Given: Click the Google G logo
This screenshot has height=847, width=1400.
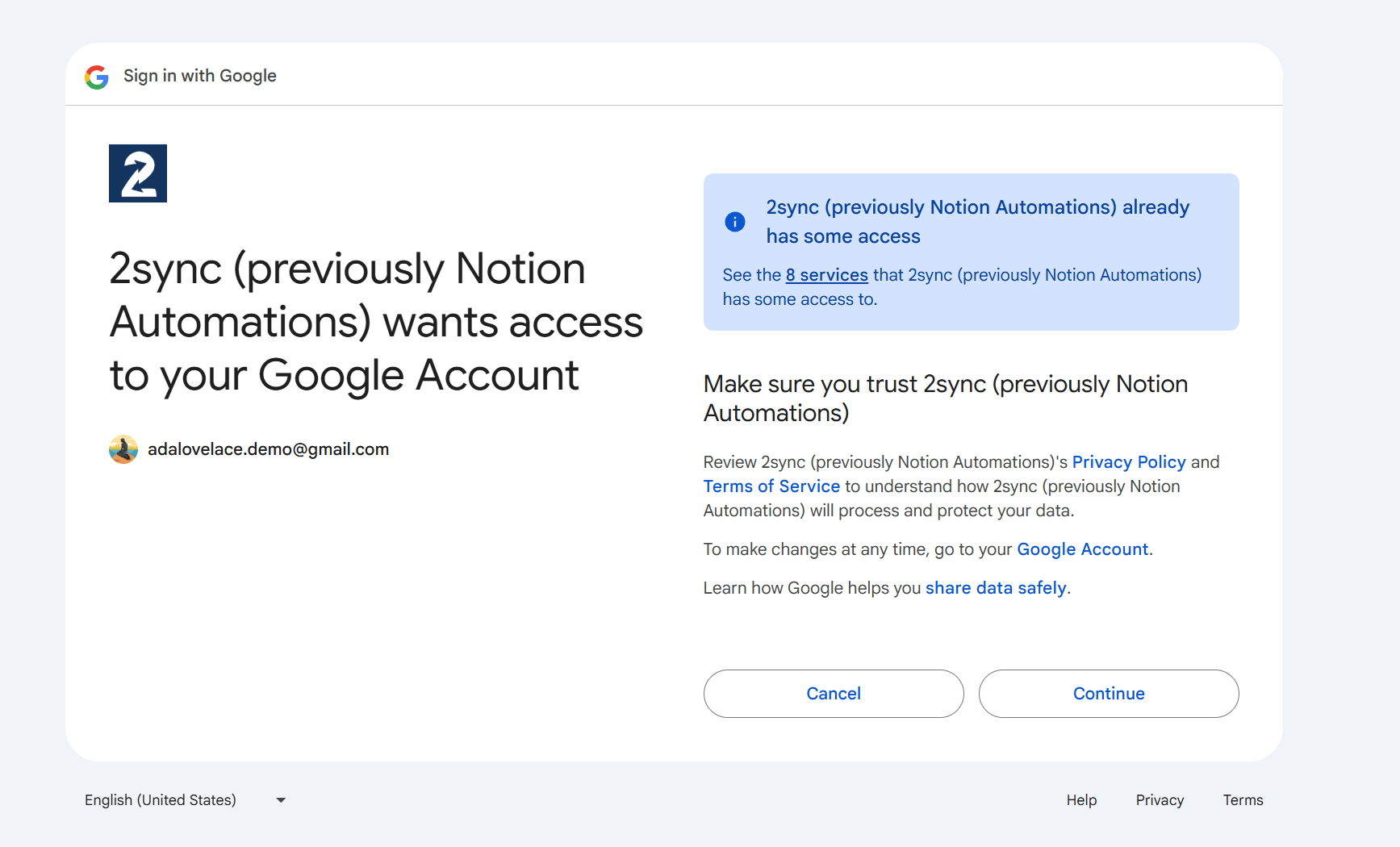Looking at the screenshot, I should click(97, 77).
